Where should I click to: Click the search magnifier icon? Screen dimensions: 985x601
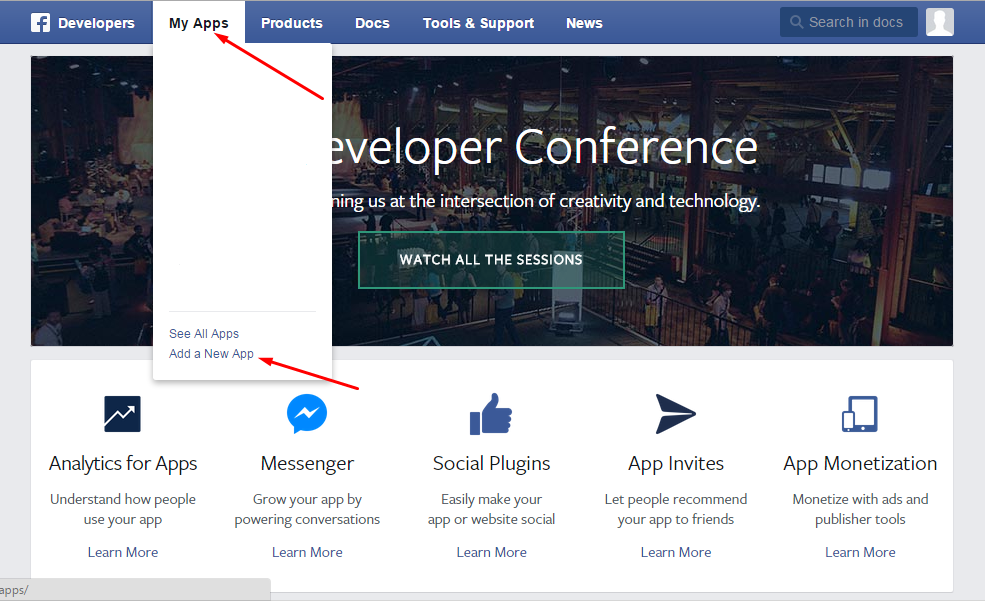pos(796,22)
